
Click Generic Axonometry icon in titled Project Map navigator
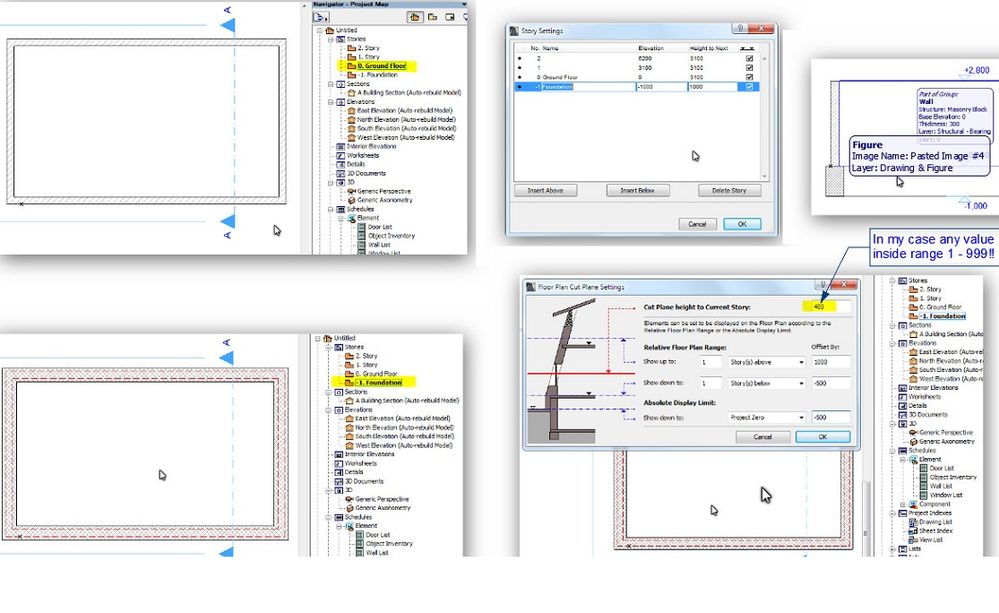click(351, 200)
